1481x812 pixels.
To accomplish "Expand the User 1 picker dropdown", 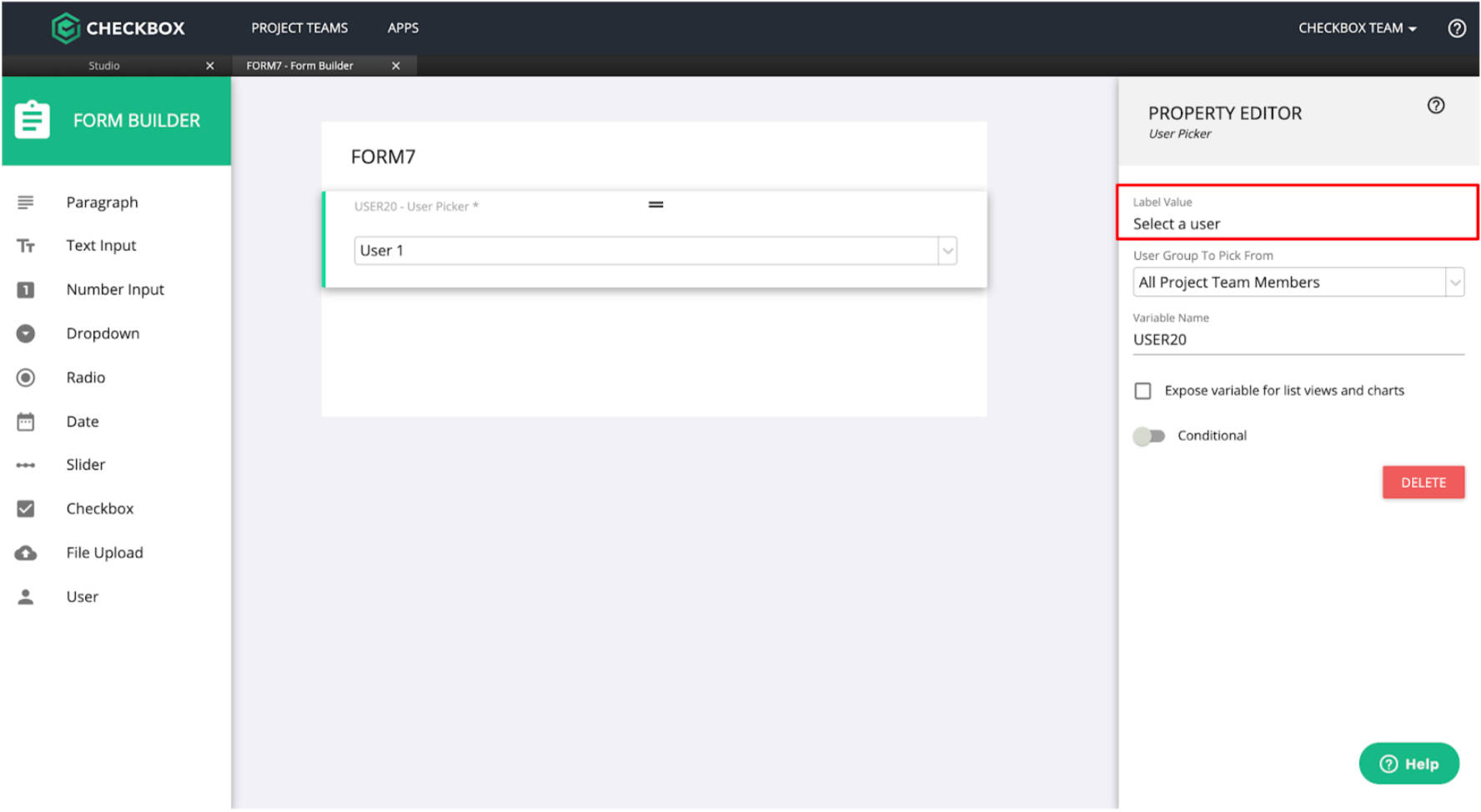I will pos(947,250).
